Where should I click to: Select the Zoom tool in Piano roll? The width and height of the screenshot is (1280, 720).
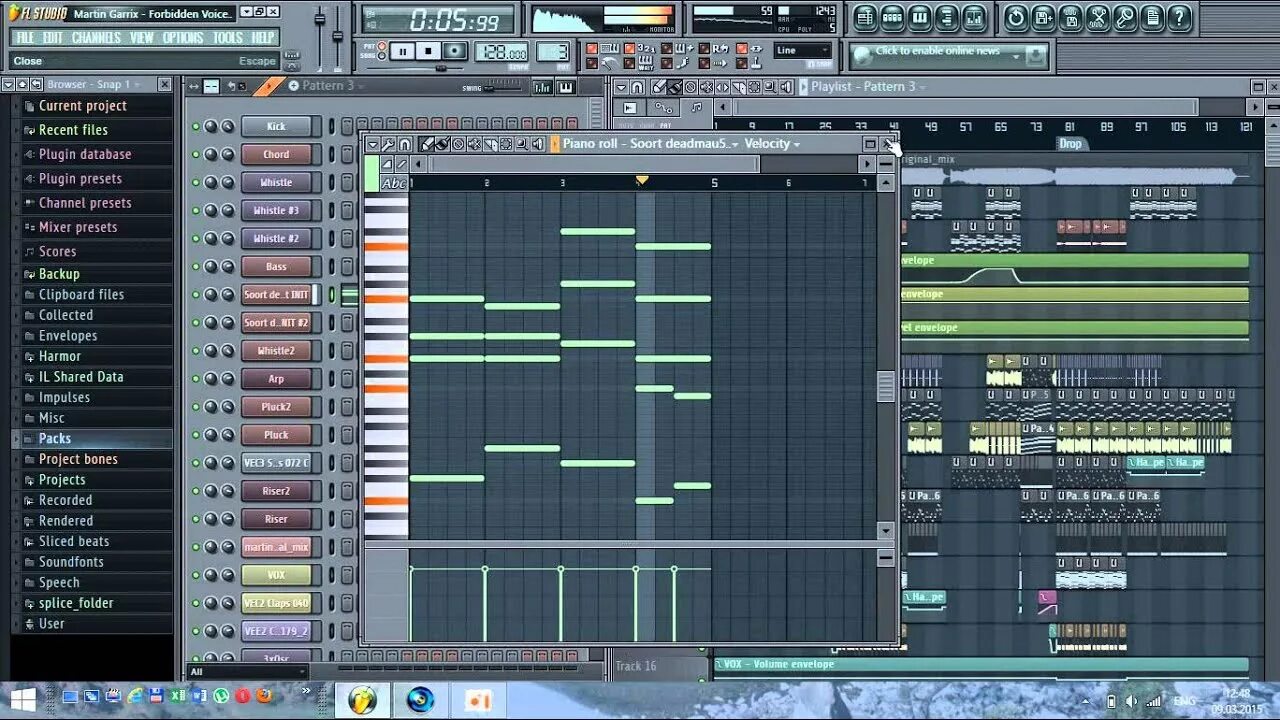[522, 144]
